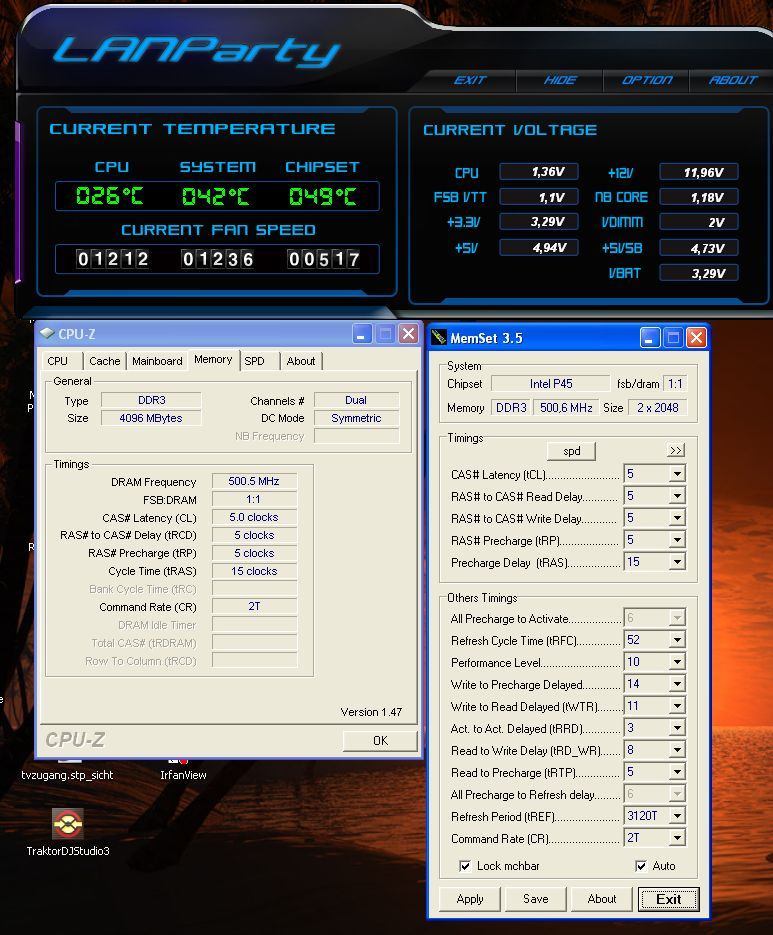Click the Apply button in MemSet
Viewport: 773px width, 935px height.
469,899
